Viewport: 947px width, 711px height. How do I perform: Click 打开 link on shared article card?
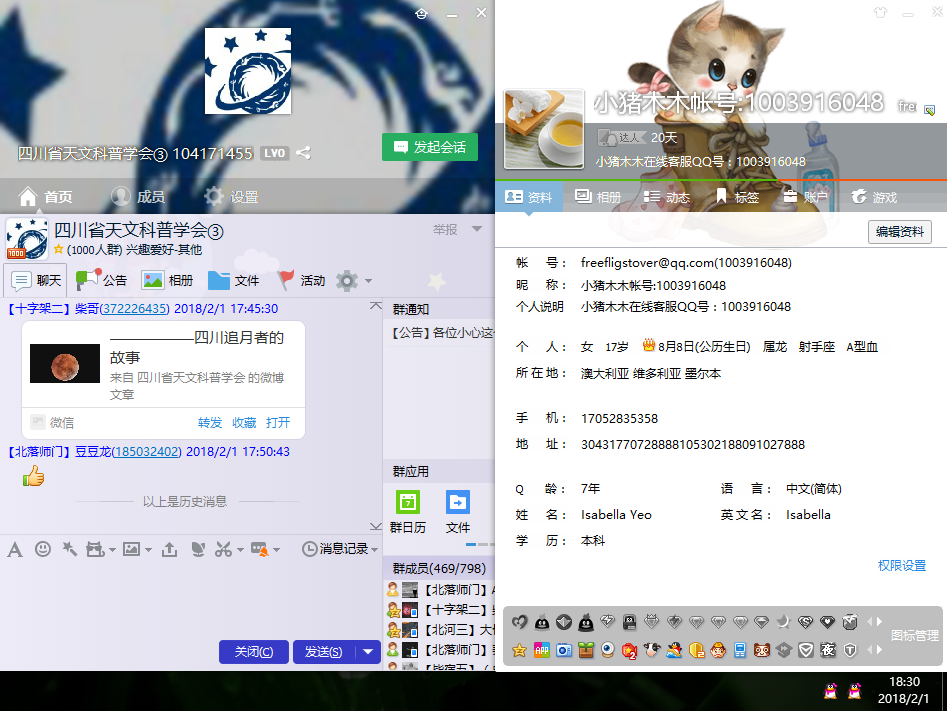pos(278,423)
